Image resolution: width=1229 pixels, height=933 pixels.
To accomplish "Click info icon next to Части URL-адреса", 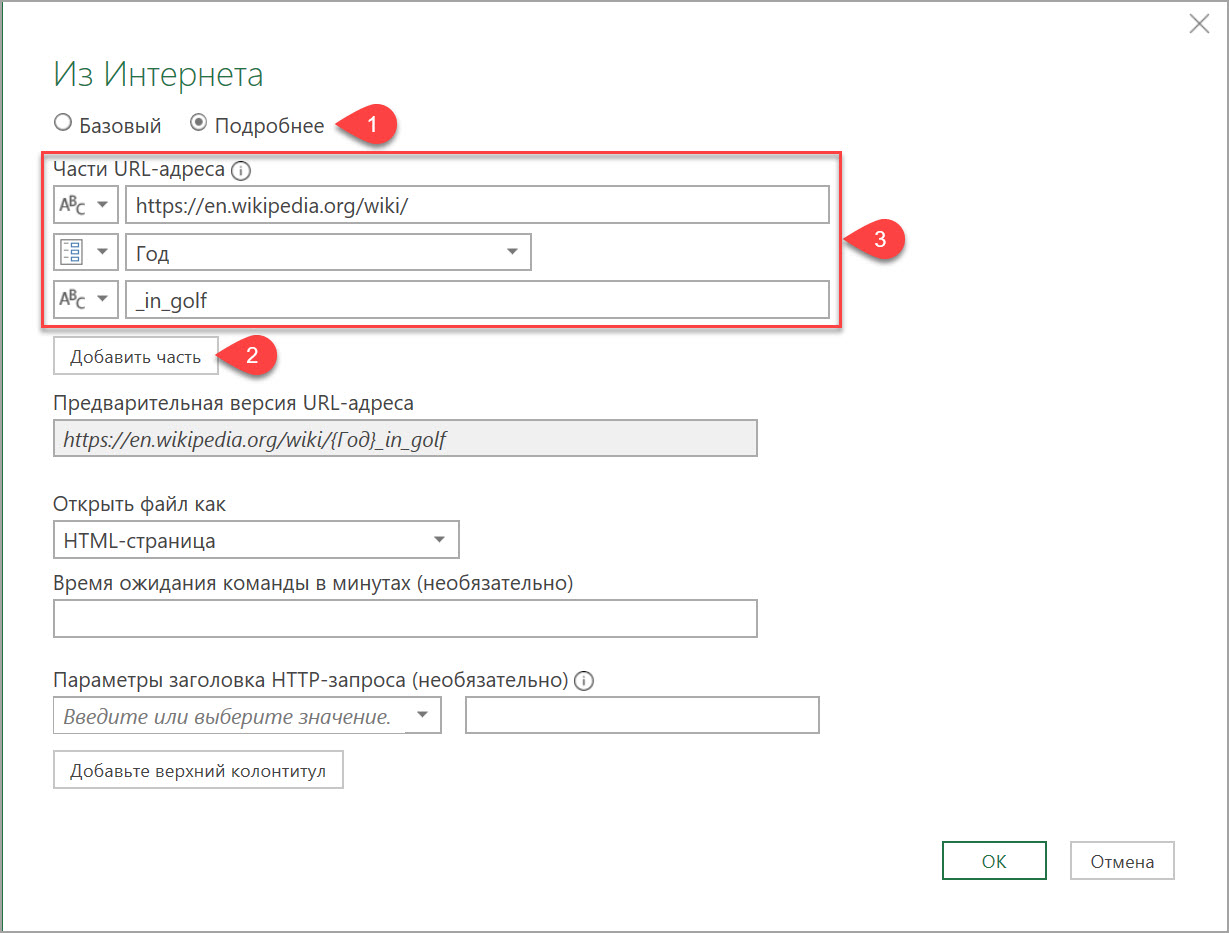I will [240, 171].
